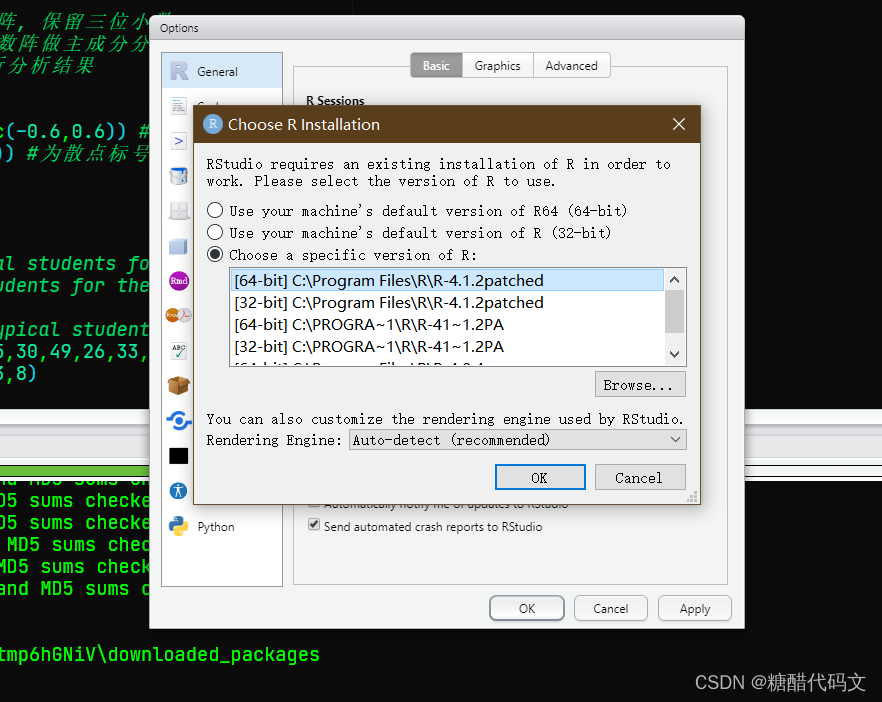The width and height of the screenshot is (882, 702).
Task: Select 64-bit PROGRA~1 R-41~1.2PA entry
Action: pos(447,325)
